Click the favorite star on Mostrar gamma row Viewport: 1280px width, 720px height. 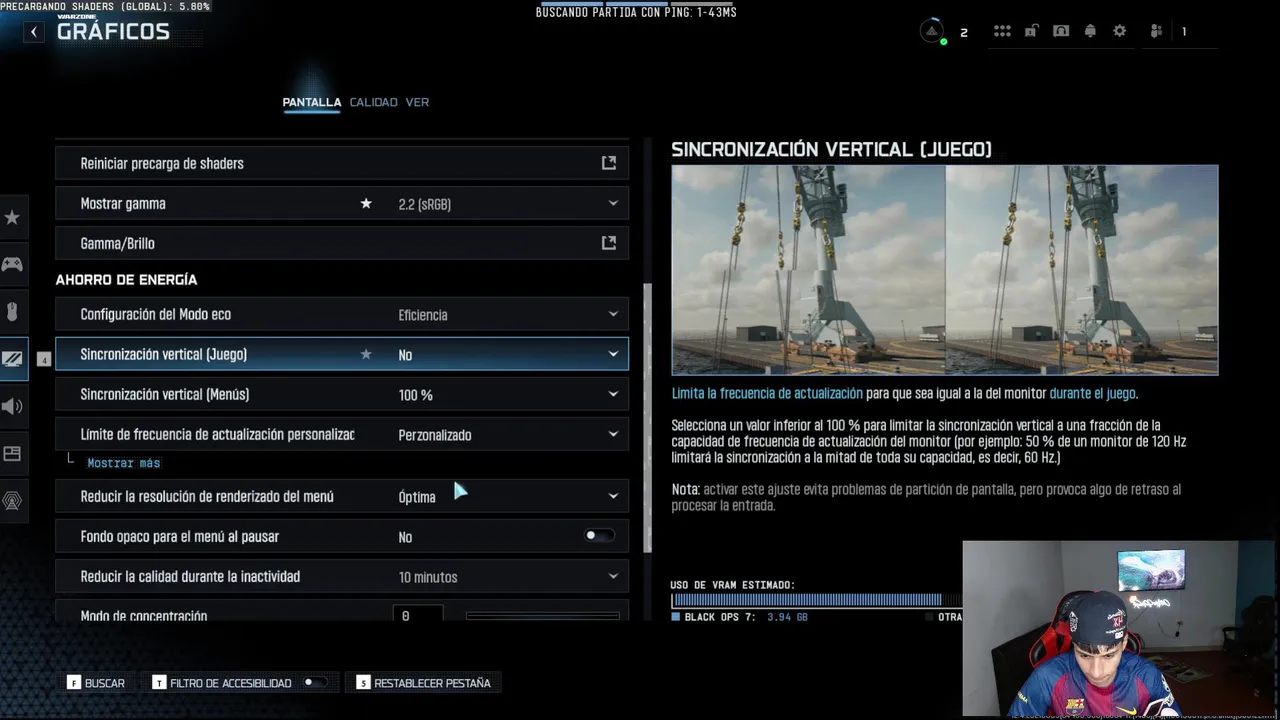pyautogui.click(x=366, y=203)
